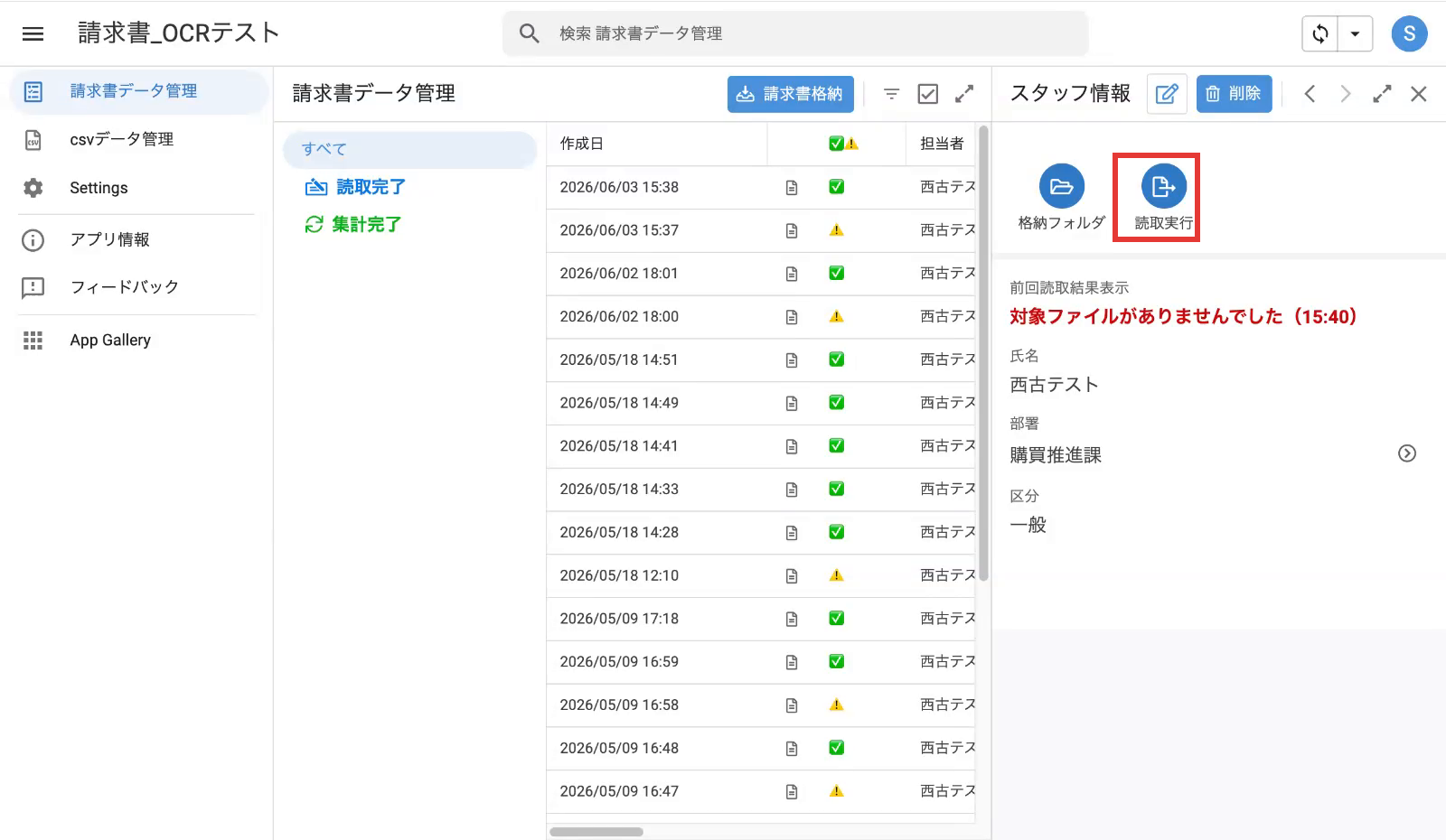
Task: Open the 購買推進課 reference arrow
Action: (1407, 453)
